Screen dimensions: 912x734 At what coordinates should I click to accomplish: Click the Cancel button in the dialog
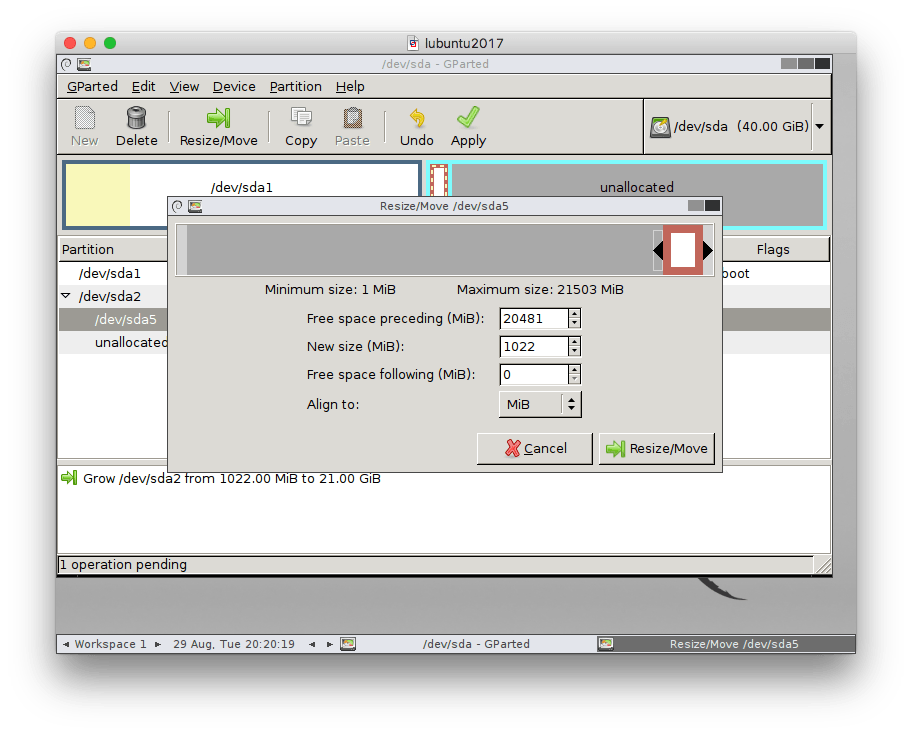(535, 448)
